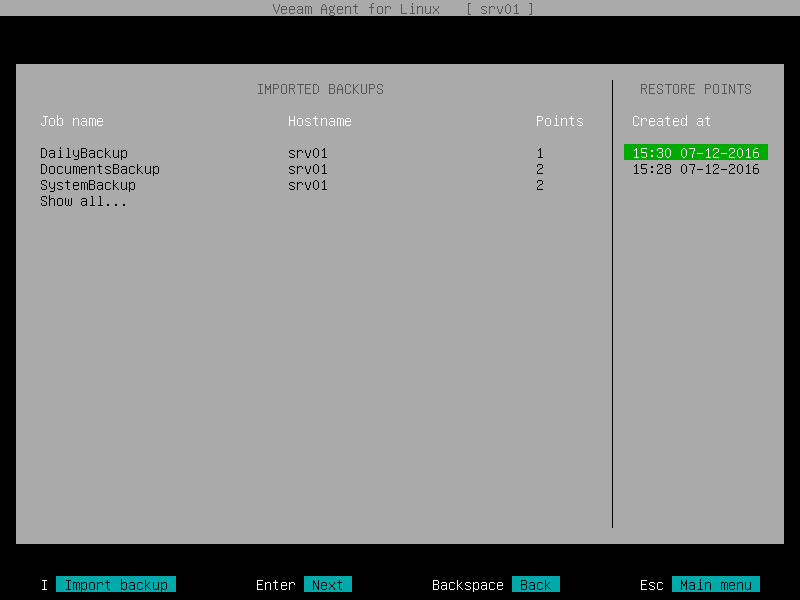Go to Main menu button

coord(716,585)
